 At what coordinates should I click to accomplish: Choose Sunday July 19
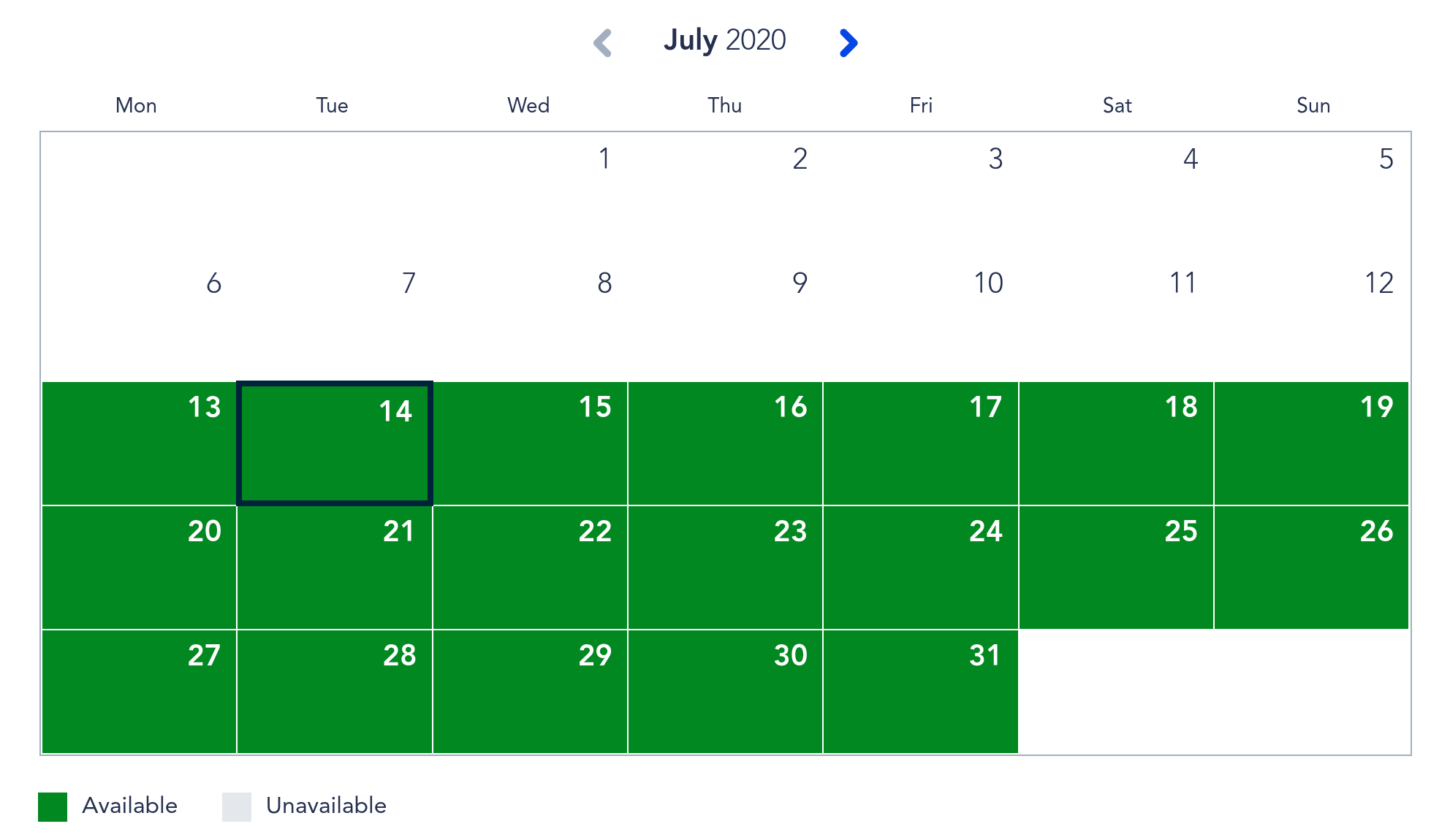1311,443
